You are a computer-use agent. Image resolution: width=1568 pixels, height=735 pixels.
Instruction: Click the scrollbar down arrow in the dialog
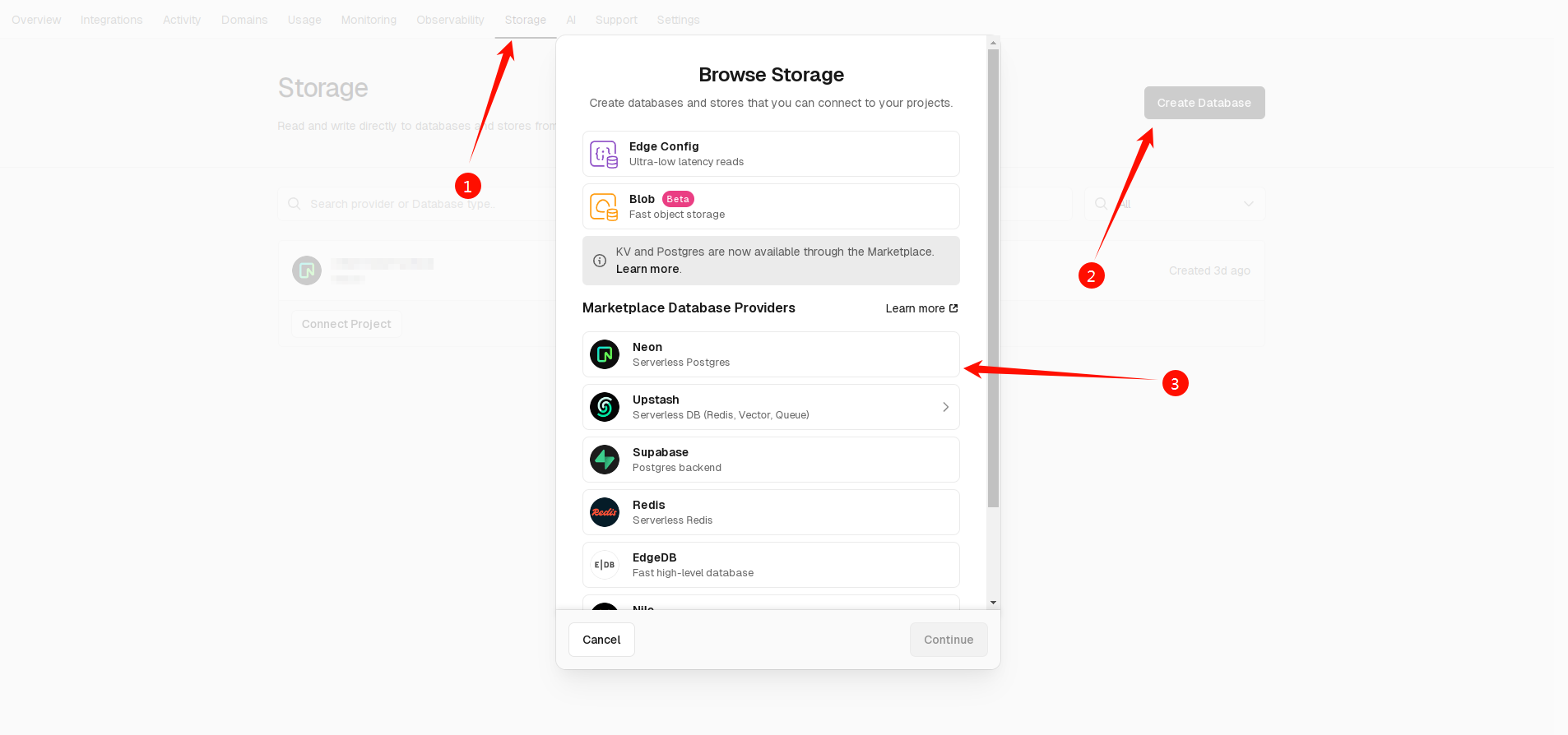coord(994,603)
